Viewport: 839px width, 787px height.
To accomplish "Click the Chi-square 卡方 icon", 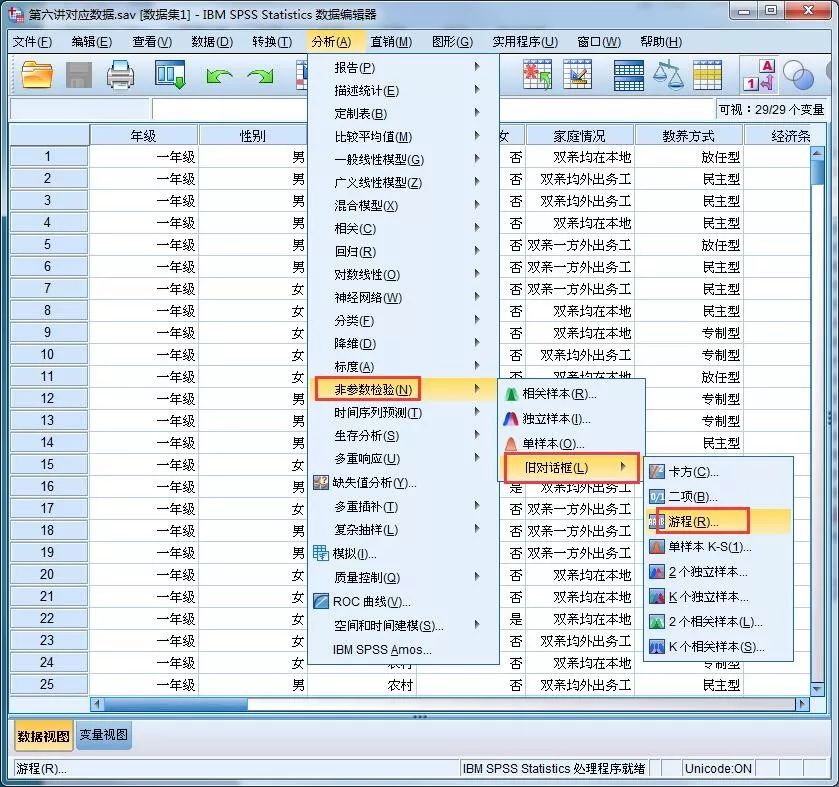I will [657, 472].
